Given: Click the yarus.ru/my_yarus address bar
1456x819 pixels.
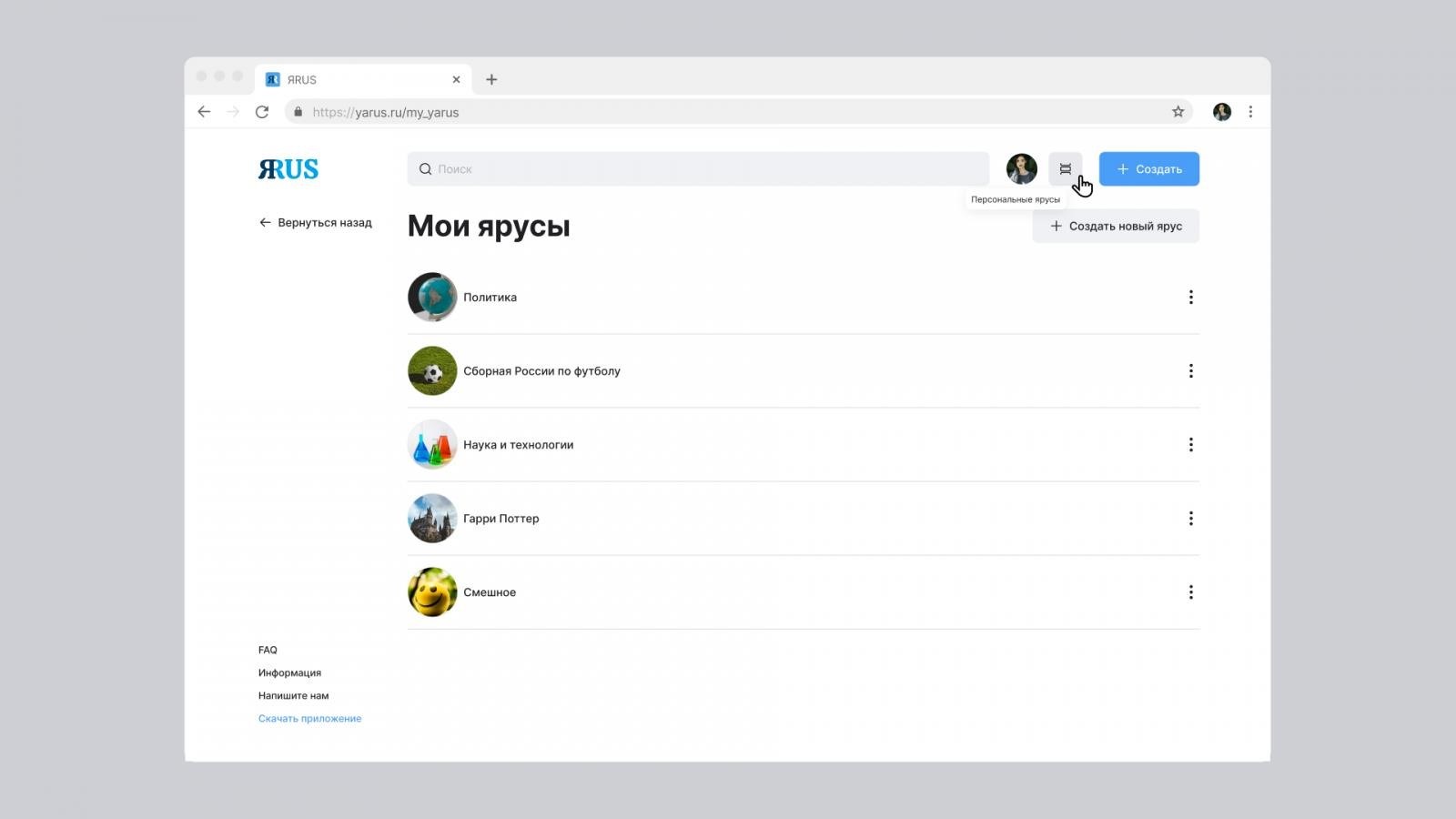Looking at the screenshot, I should [738, 112].
